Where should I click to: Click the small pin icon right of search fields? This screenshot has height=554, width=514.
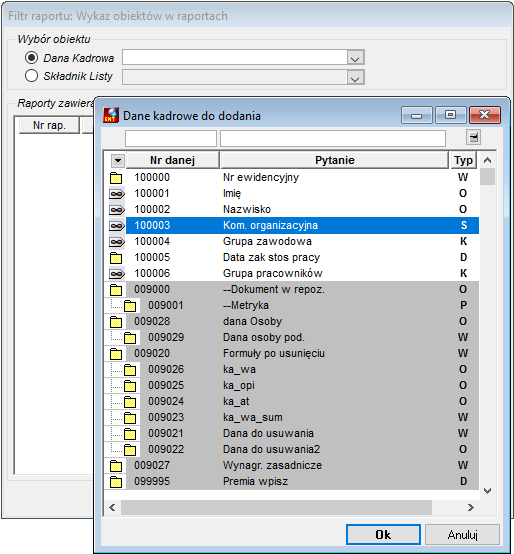pos(473,137)
